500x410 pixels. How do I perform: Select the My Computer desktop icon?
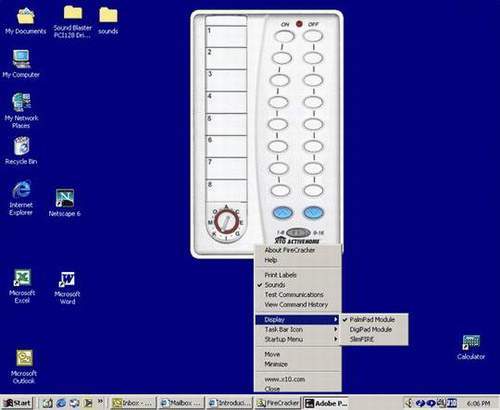point(21,64)
